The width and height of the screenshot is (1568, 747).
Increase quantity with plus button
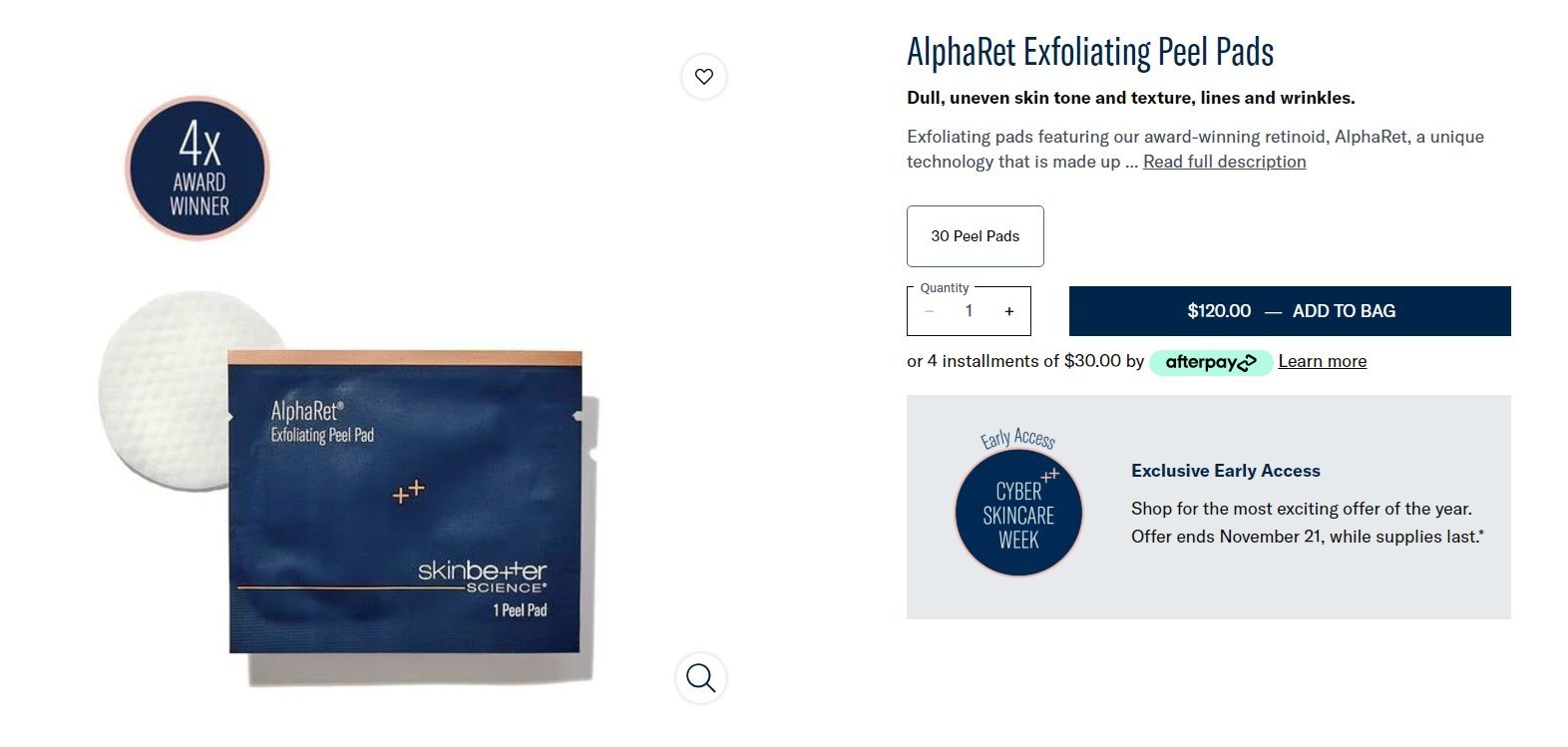point(1009,311)
